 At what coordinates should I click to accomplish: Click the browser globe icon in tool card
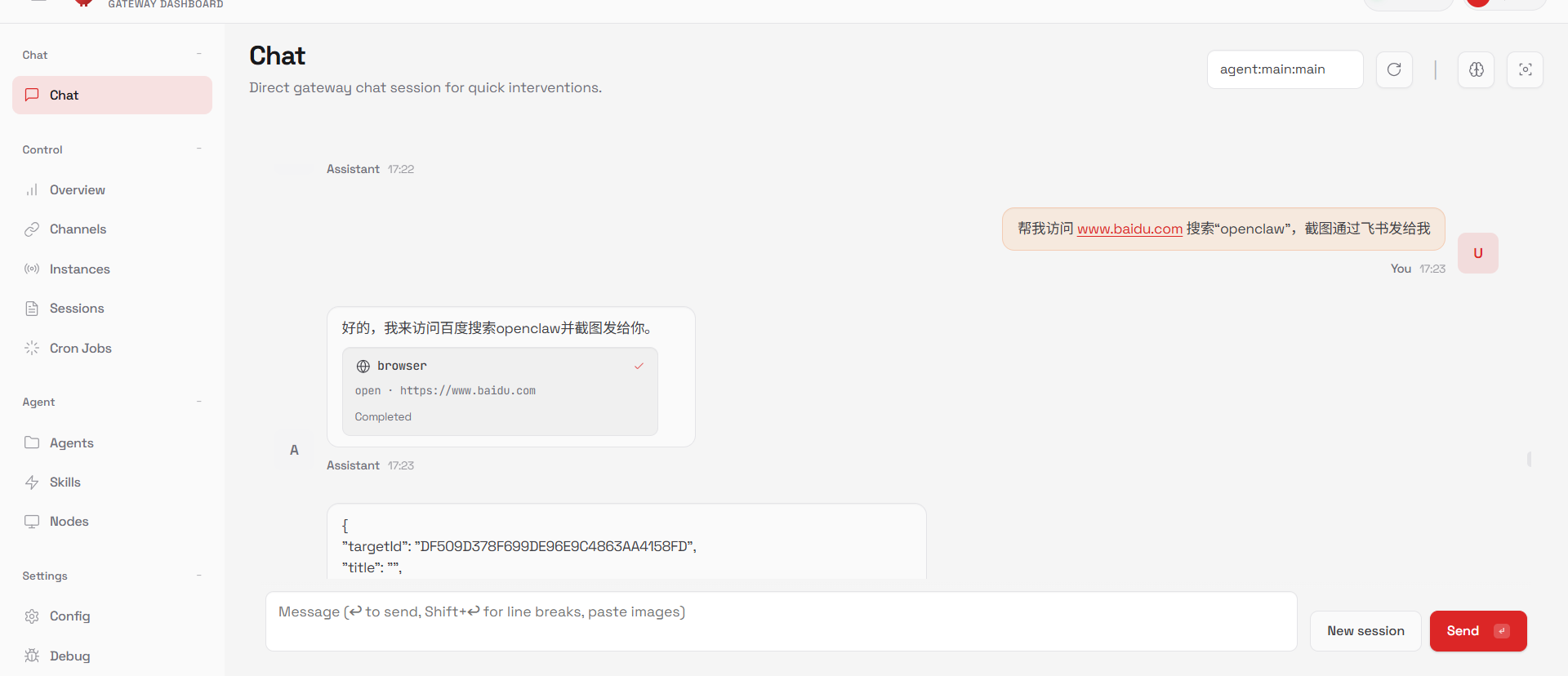click(x=363, y=367)
